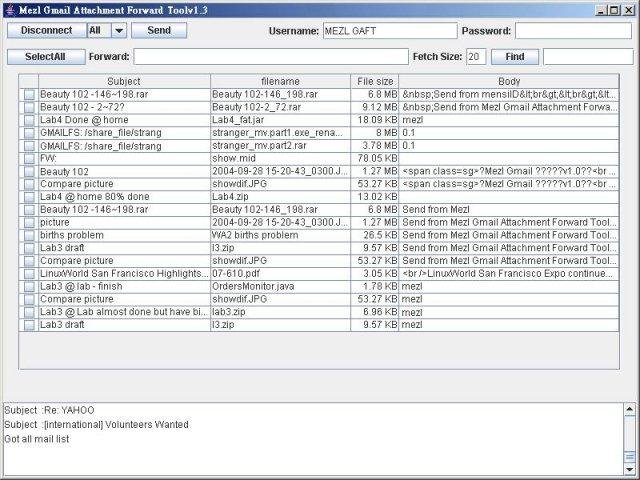640x480 pixels.
Task: Tick checkbox of stranger_mv.part1.exe row
Action: coord(29,133)
